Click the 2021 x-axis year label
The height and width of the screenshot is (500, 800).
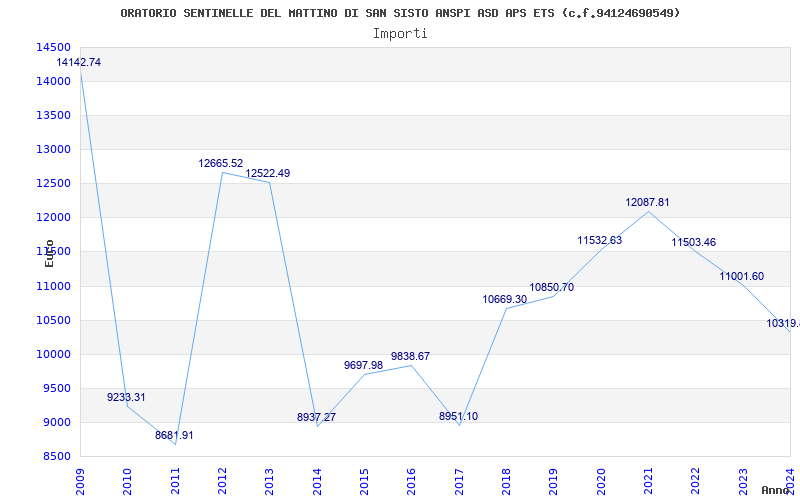tap(648, 481)
